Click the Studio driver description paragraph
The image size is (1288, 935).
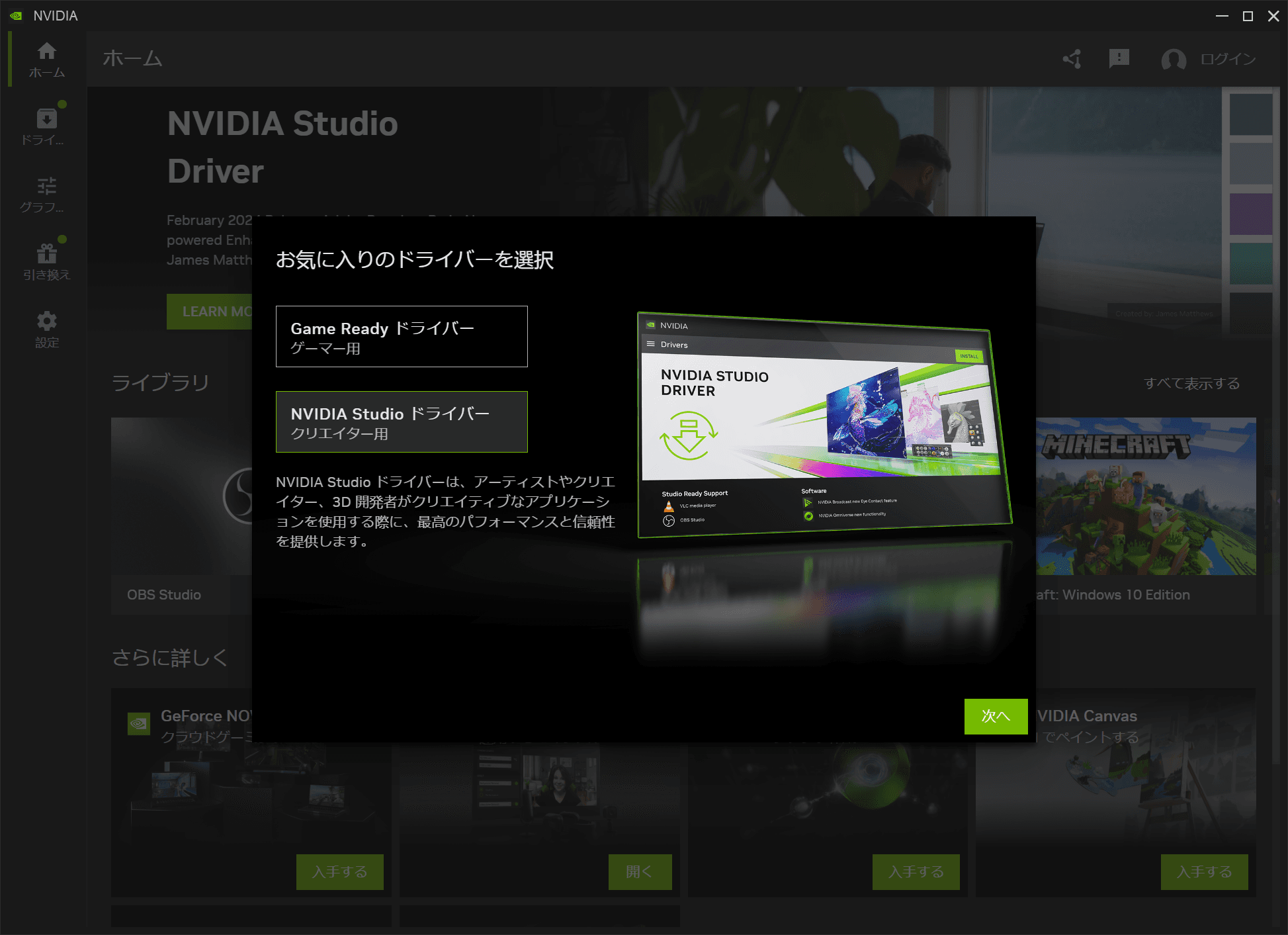coord(445,512)
